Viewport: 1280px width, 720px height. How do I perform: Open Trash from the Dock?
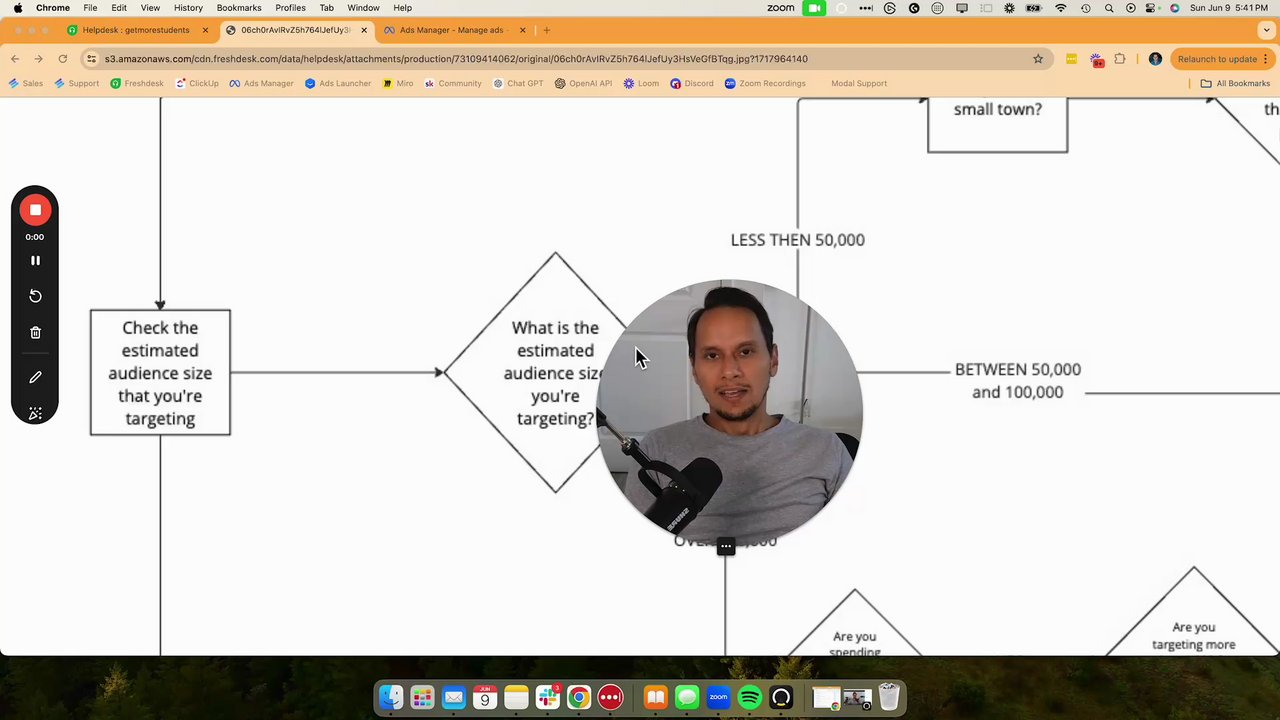[889, 697]
